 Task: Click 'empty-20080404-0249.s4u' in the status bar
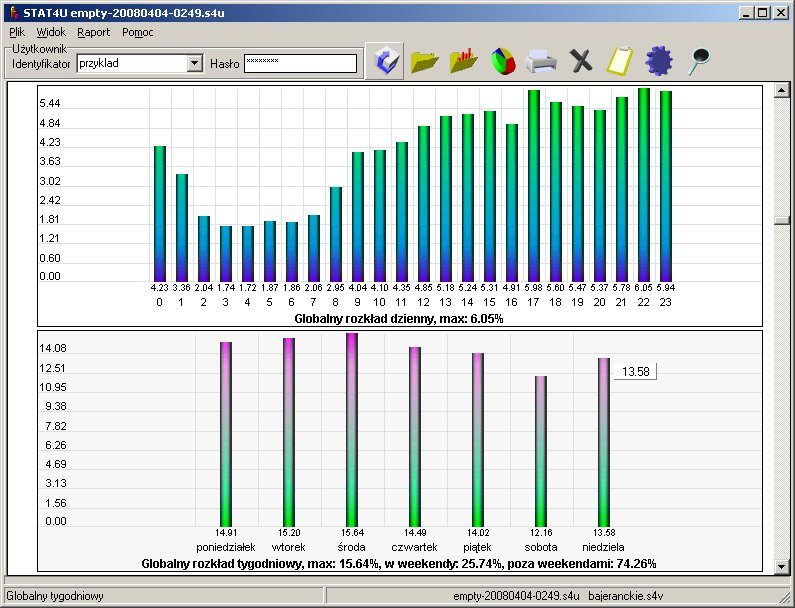[x=516, y=596]
